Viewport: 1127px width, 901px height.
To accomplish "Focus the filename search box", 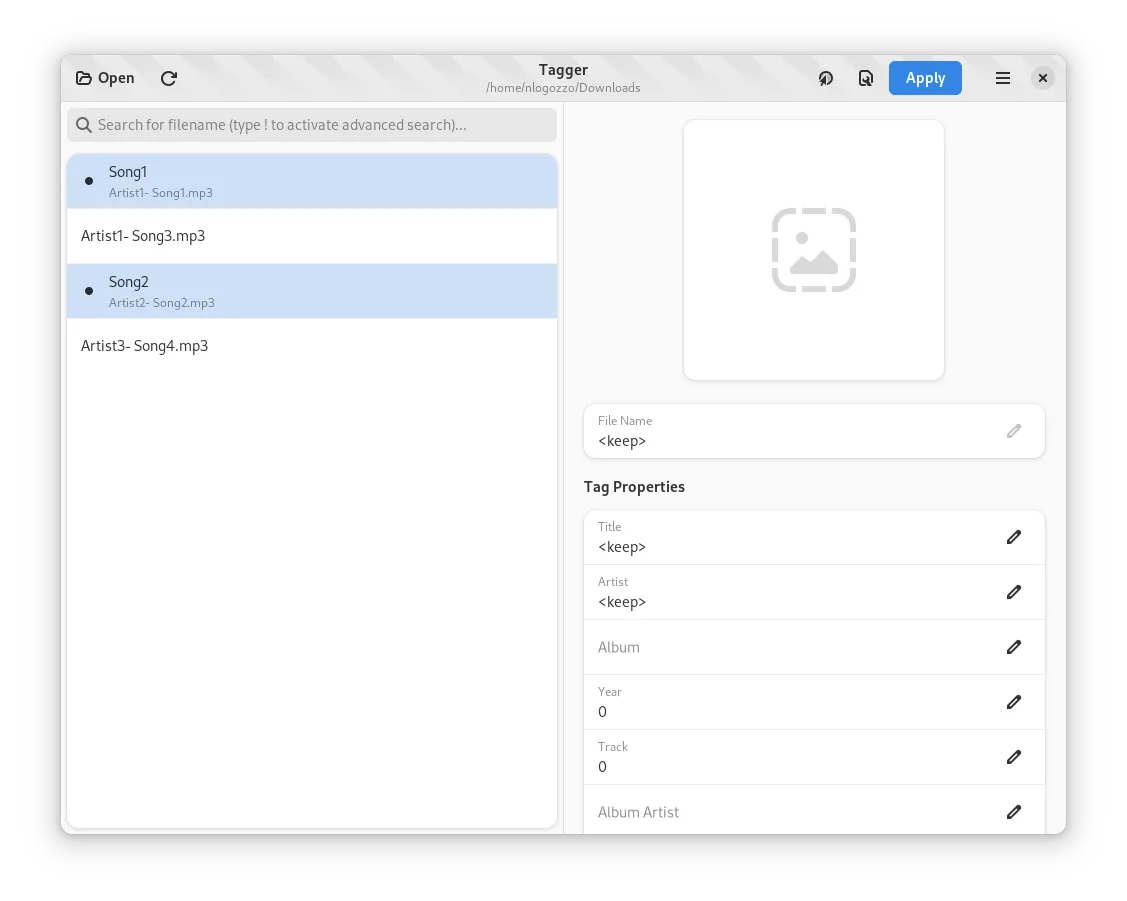I will pos(312,125).
